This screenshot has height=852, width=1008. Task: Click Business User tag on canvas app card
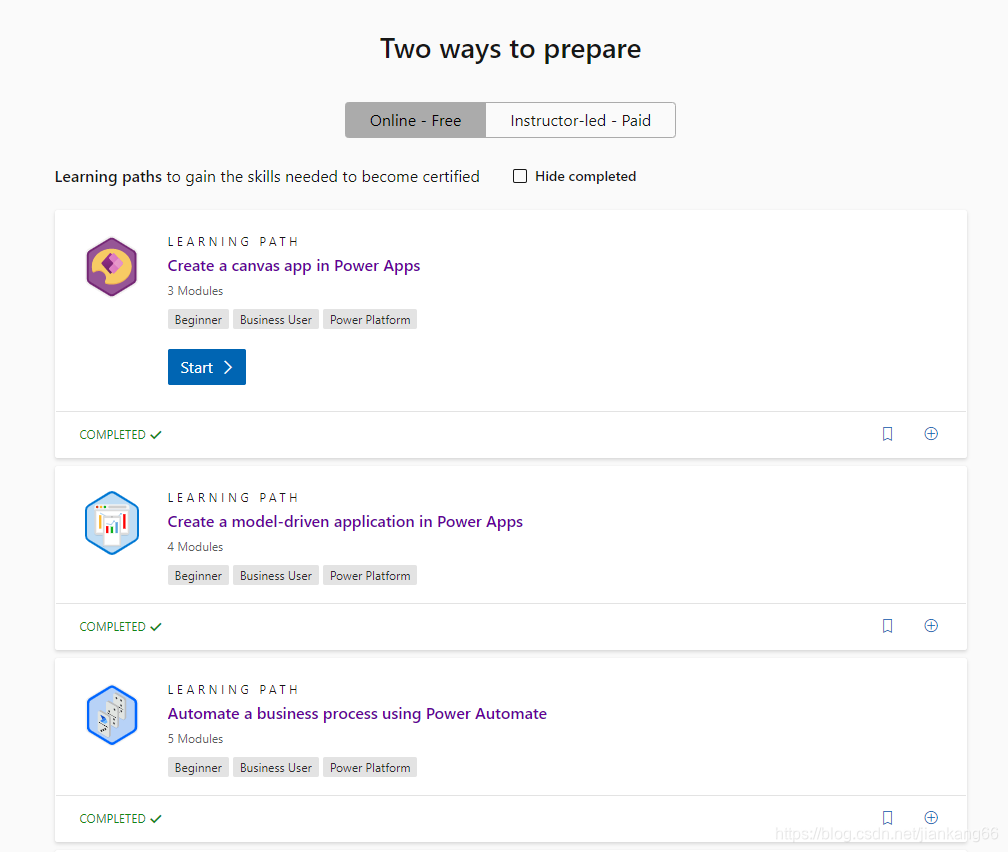pyautogui.click(x=276, y=320)
